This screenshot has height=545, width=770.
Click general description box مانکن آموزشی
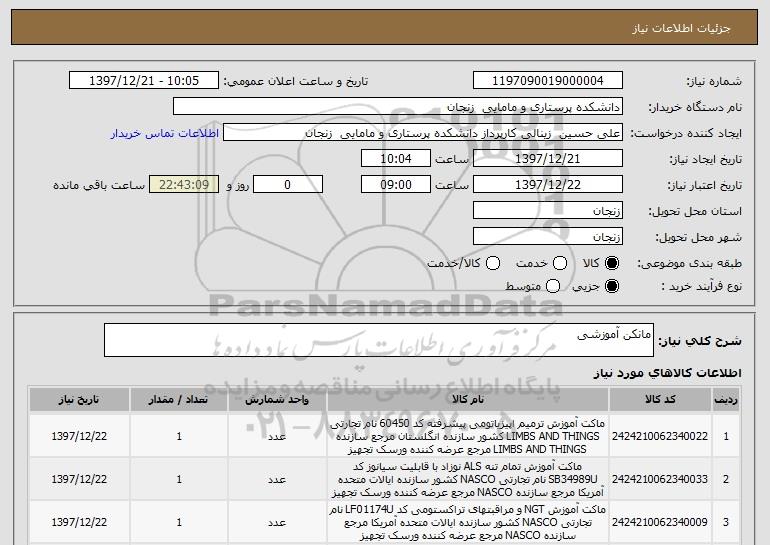tap(379, 340)
